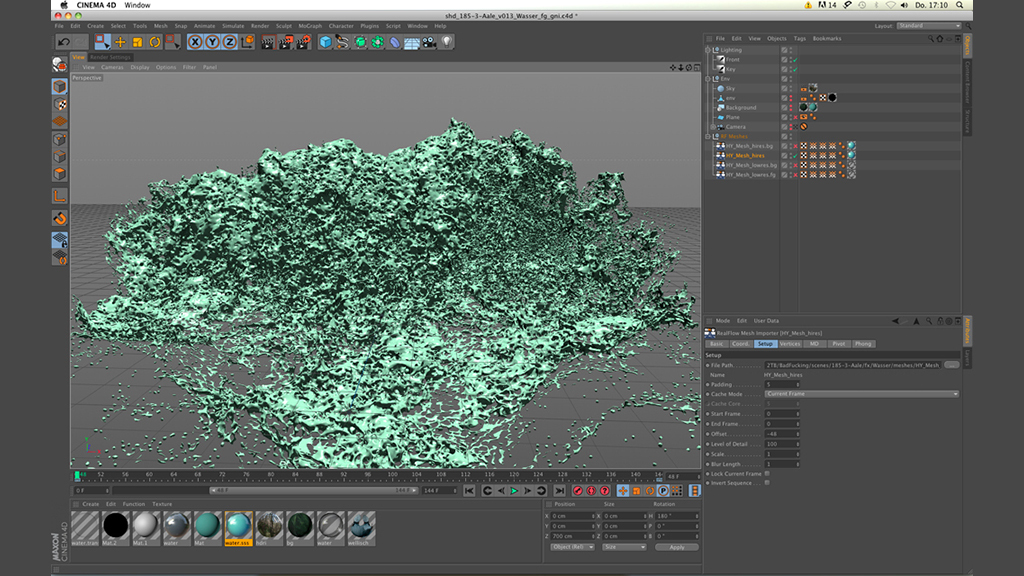Select the Move tool
1024x576 pixels.
point(120,42)
